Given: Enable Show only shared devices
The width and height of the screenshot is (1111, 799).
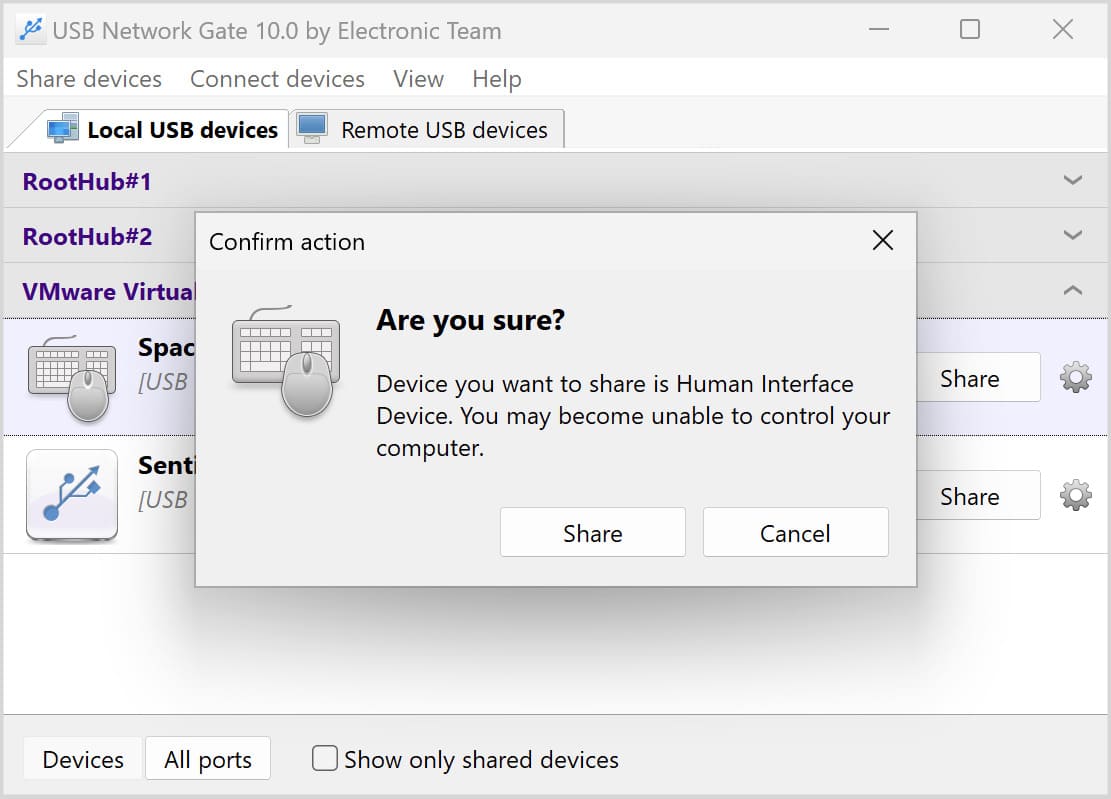Looking at the screenshot, I should [x=324, y=759].
